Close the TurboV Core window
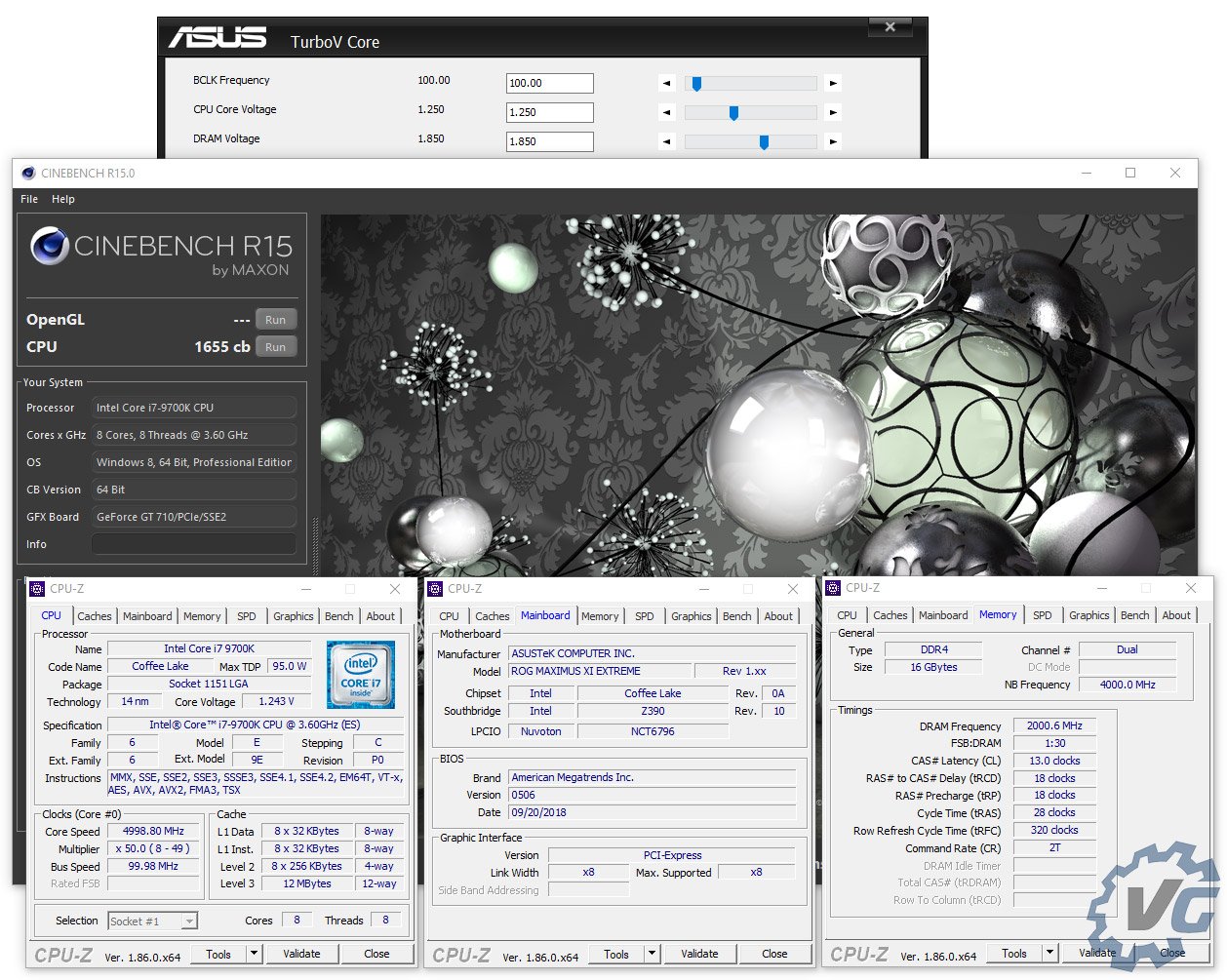This screenshot has width=1227, height=980. pos(890,27)
